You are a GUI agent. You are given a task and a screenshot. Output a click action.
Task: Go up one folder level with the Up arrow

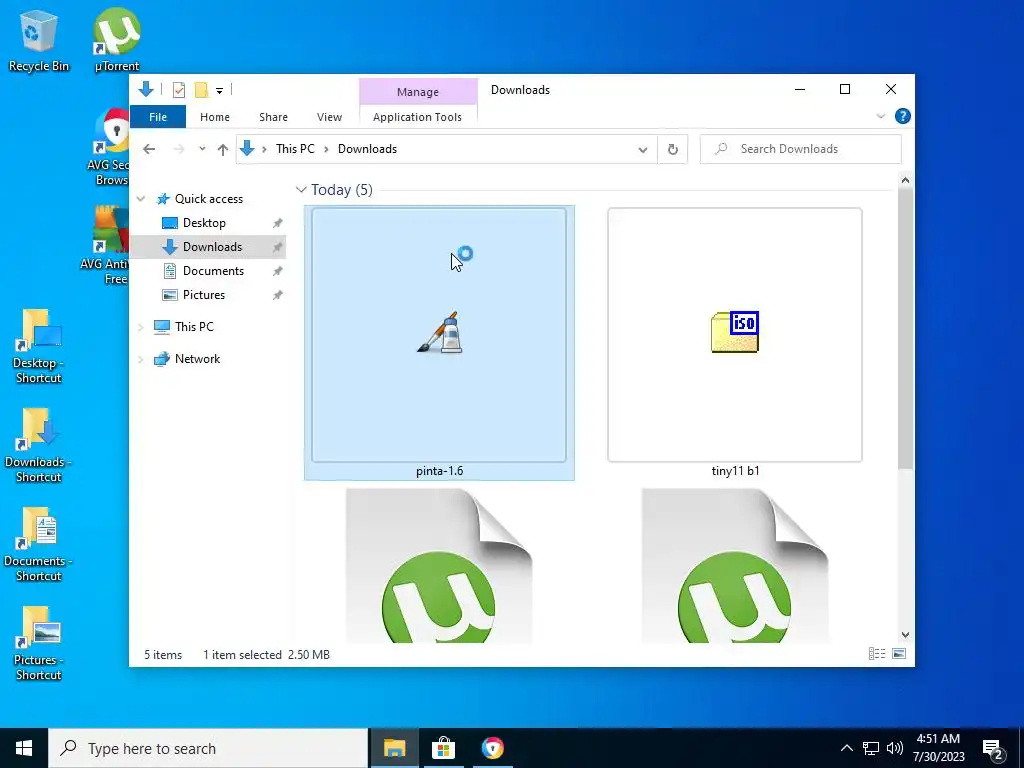pyautogui.click(x=223, y=150)
